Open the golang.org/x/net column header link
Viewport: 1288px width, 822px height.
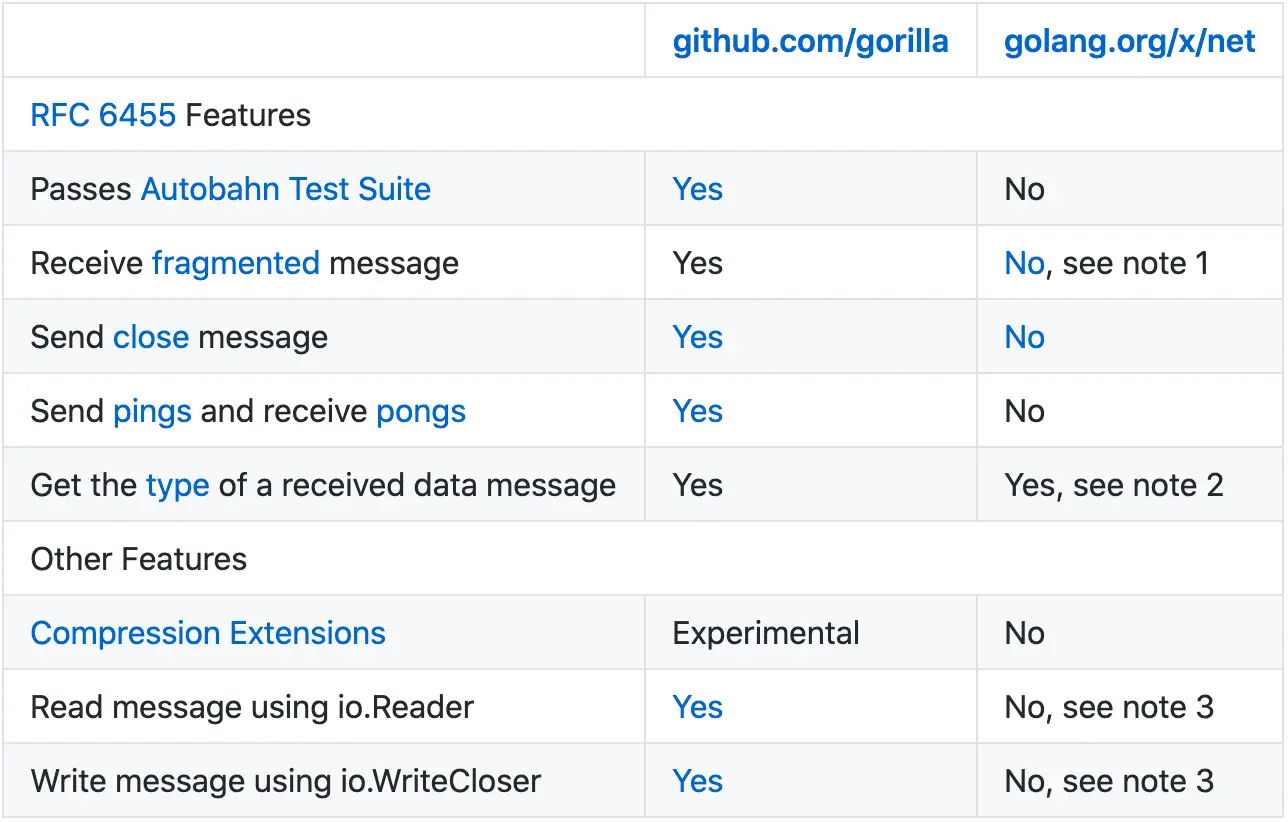[1130, 42]
